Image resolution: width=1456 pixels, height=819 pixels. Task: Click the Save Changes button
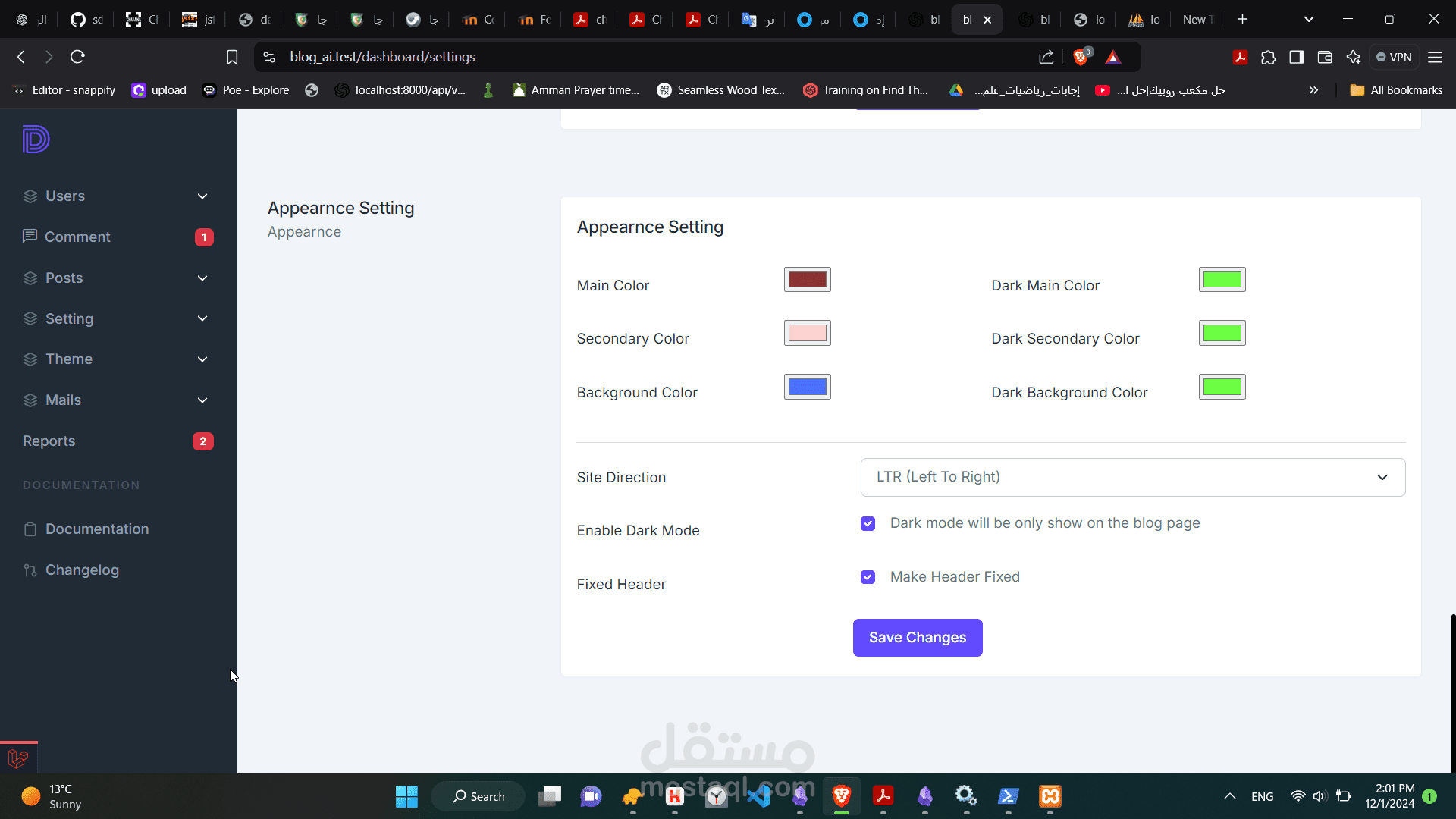pos(917,638)
